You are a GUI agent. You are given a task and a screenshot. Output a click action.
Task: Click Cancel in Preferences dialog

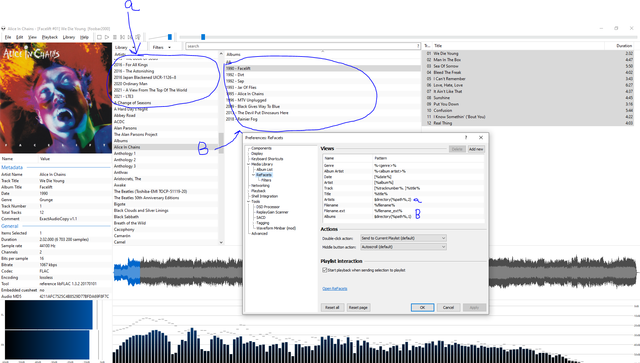[x=448, y=307]
